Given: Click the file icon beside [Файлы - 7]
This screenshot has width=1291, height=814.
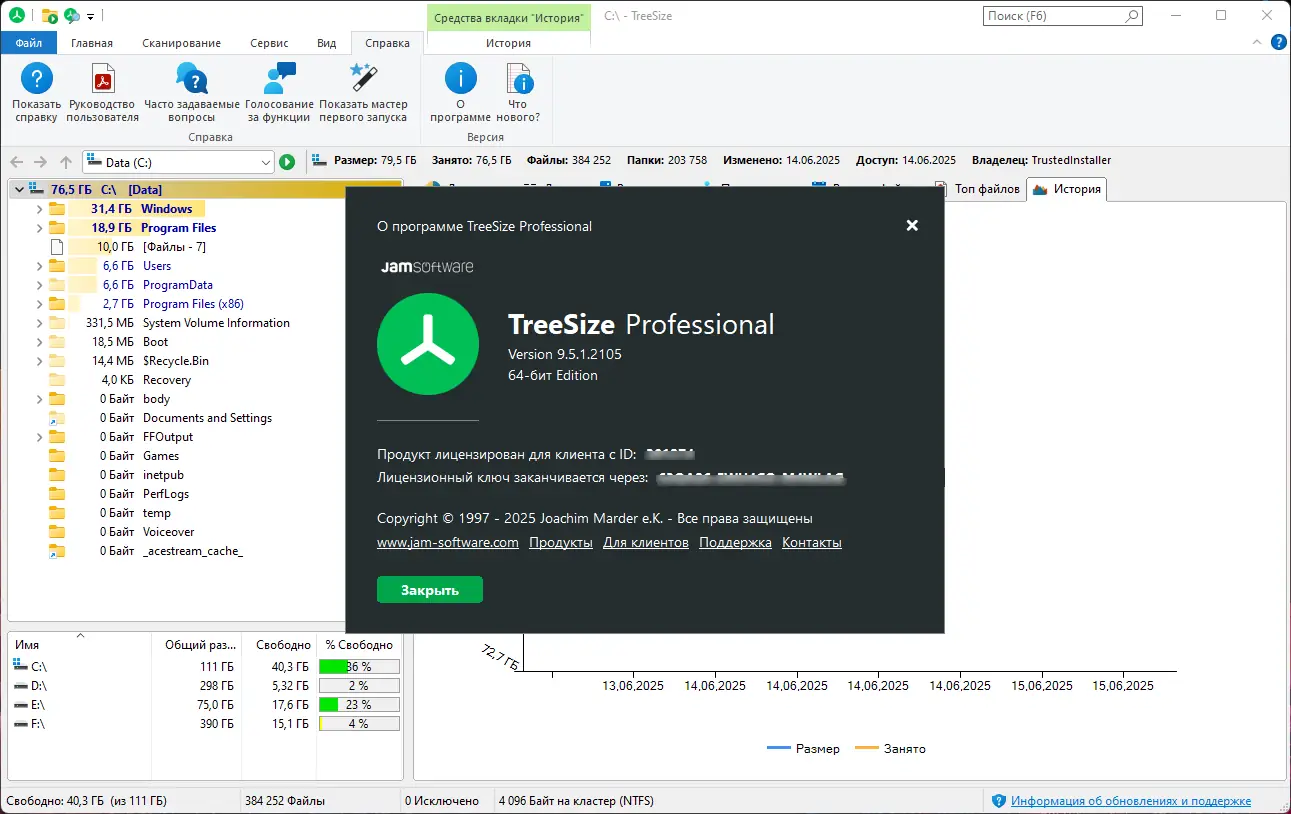Looking at the screenshot, I should [57, 247].
